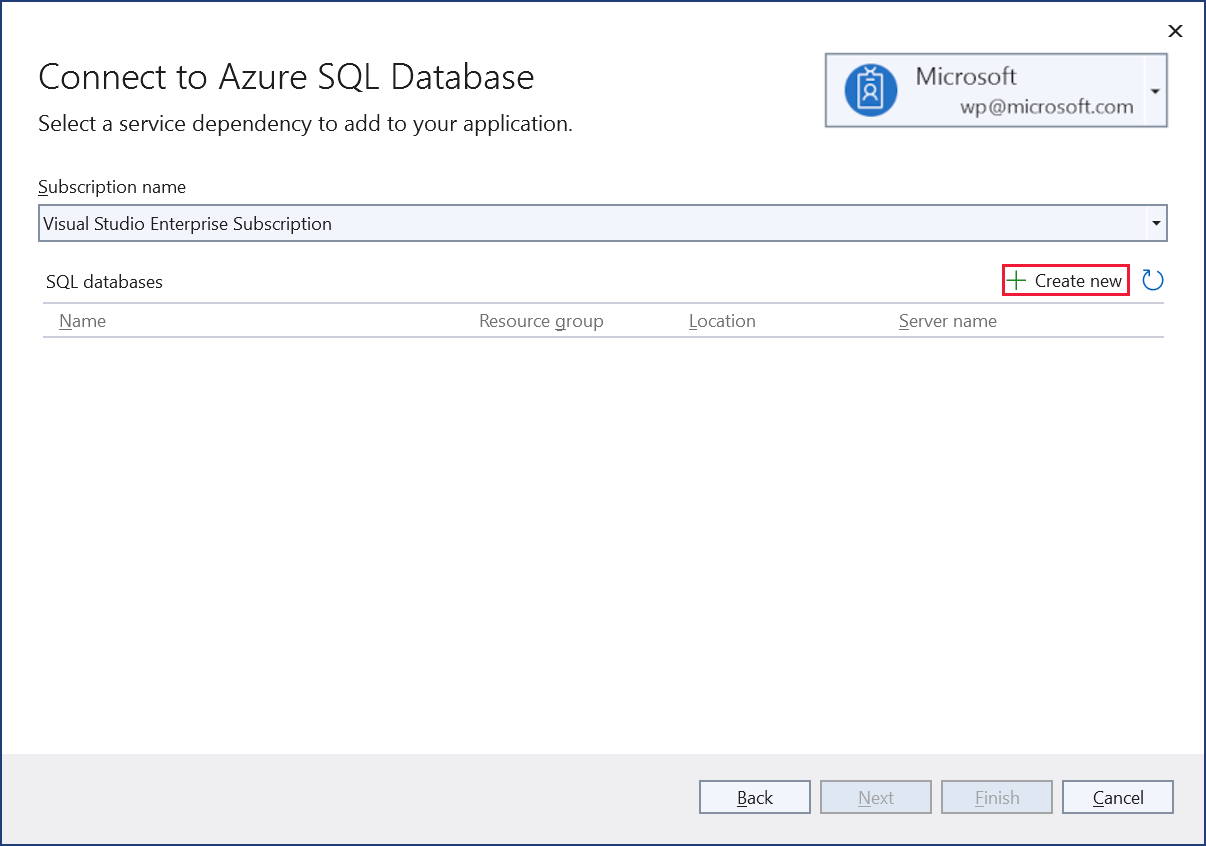Click the Create new button
This screenshot has width=1206, height=846.
[1065, 280]
